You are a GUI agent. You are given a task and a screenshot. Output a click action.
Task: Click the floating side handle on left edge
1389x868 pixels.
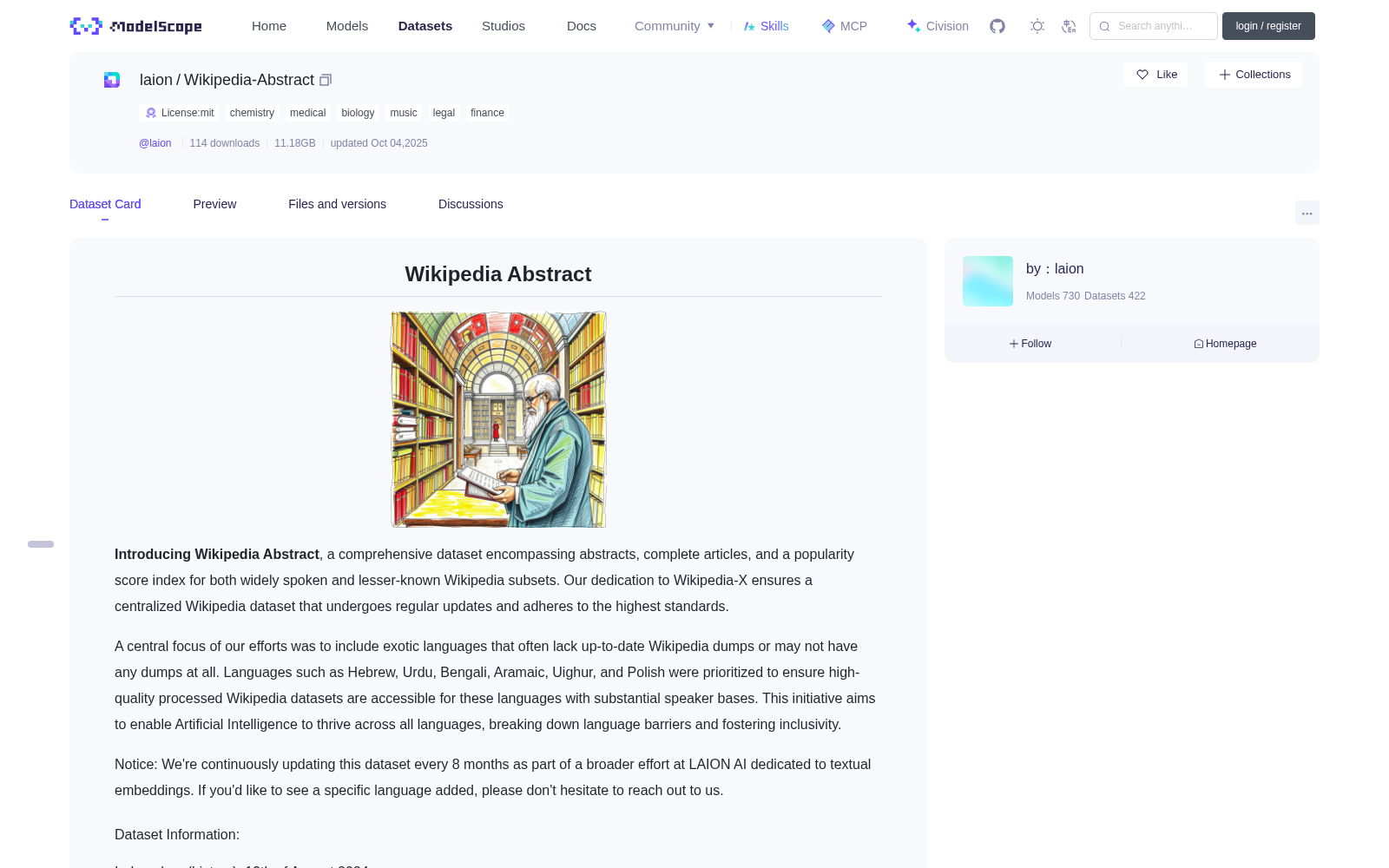click(41, 544)
